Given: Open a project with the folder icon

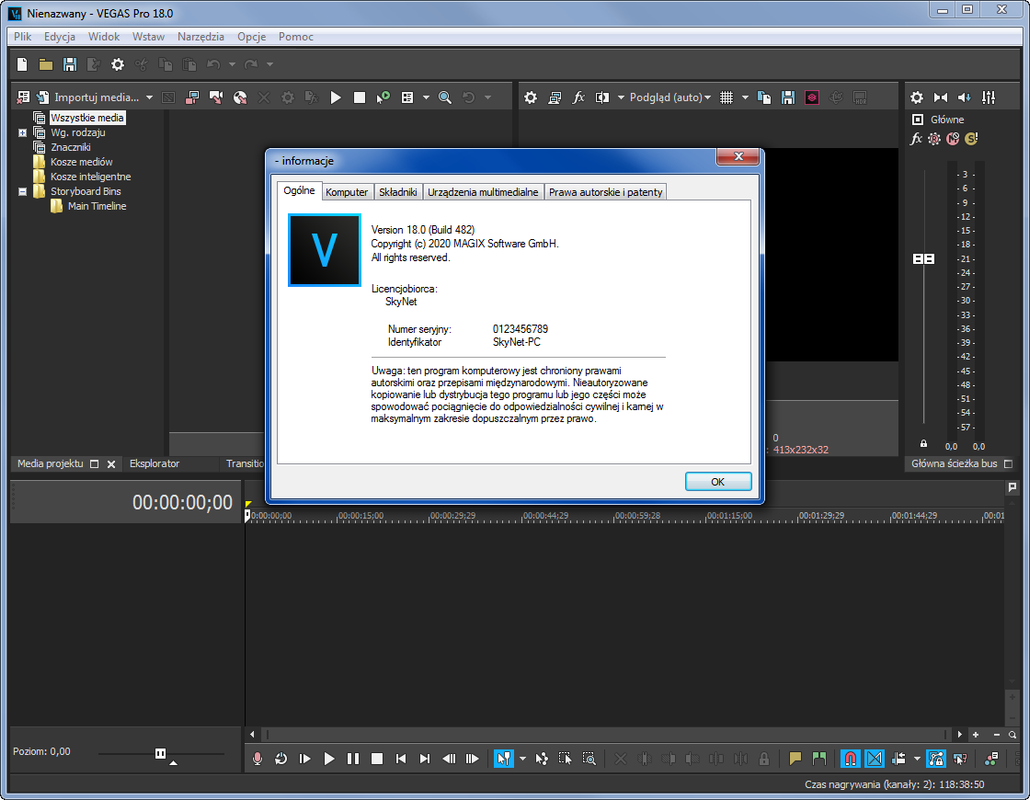Looking at the screenshot, I should point(45,64).
